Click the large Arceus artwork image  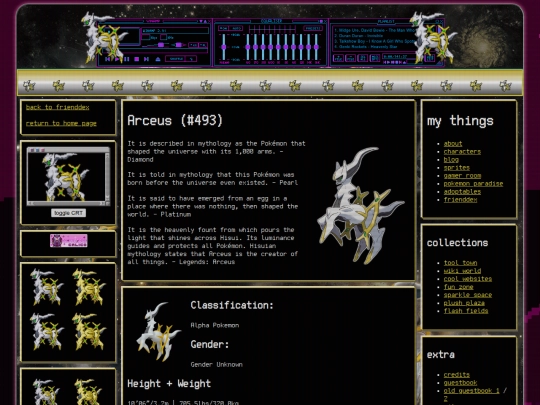click(360, 205)
